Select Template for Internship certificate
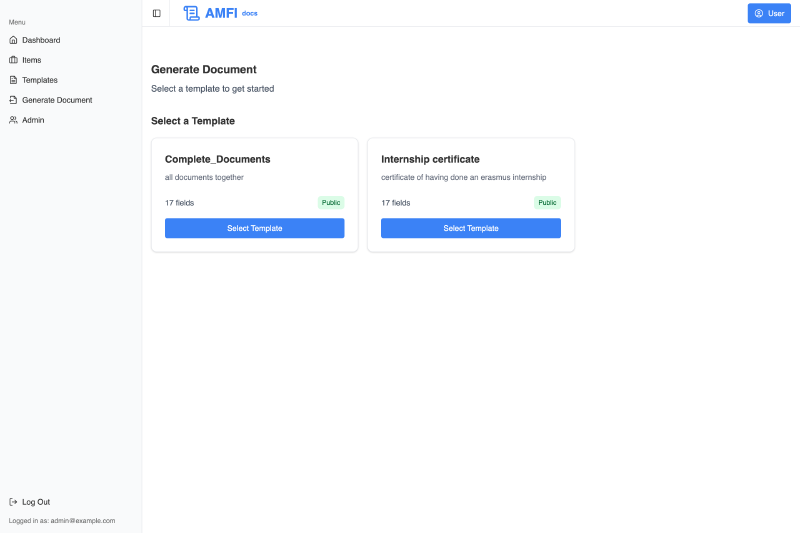 [x=470, y=228]
